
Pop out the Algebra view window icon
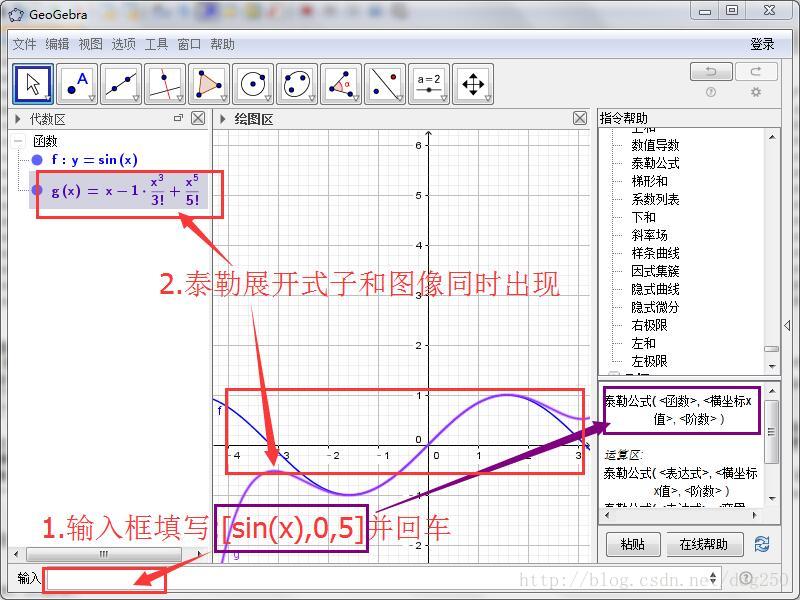click(178, 118)
